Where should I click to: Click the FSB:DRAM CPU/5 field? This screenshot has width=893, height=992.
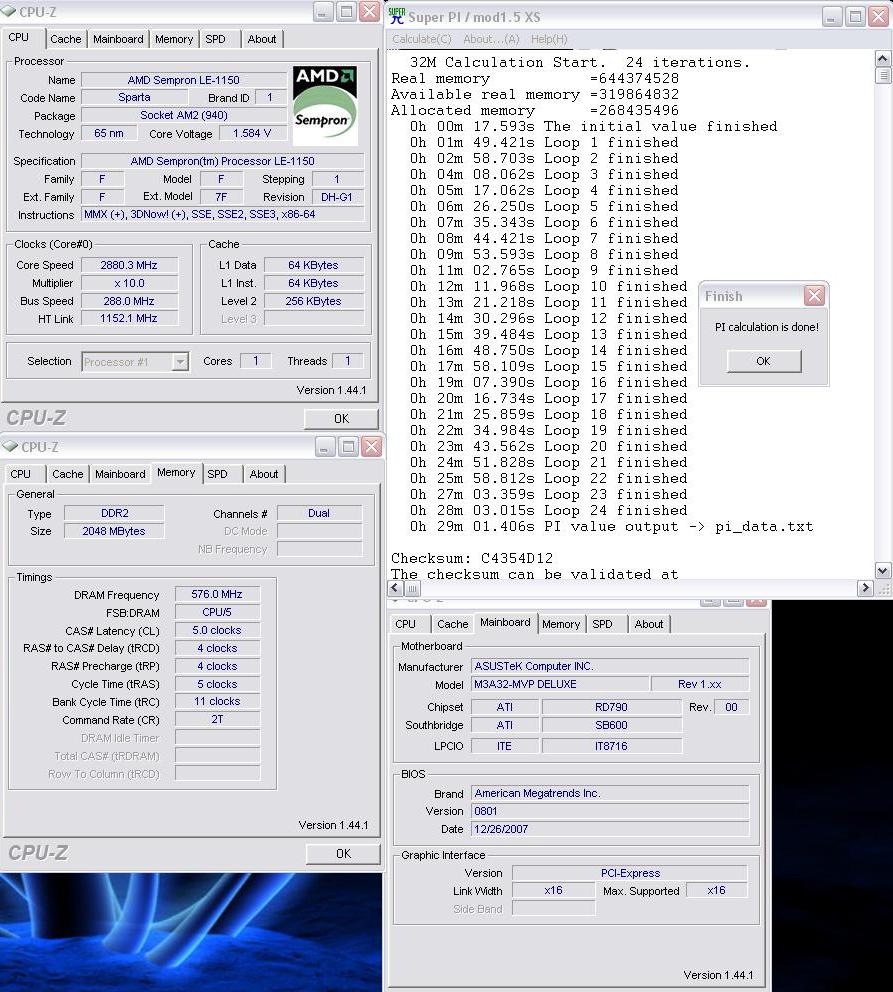(217, 612)
